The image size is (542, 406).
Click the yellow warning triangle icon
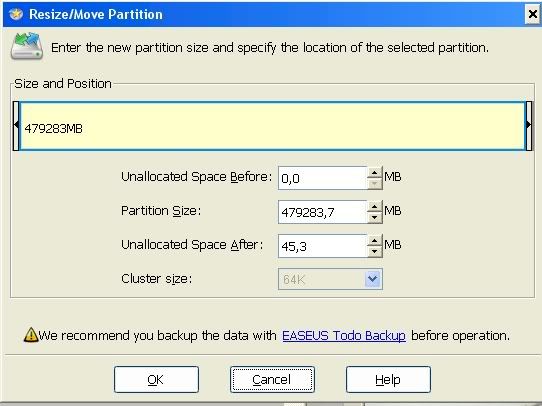coord(31,335)
